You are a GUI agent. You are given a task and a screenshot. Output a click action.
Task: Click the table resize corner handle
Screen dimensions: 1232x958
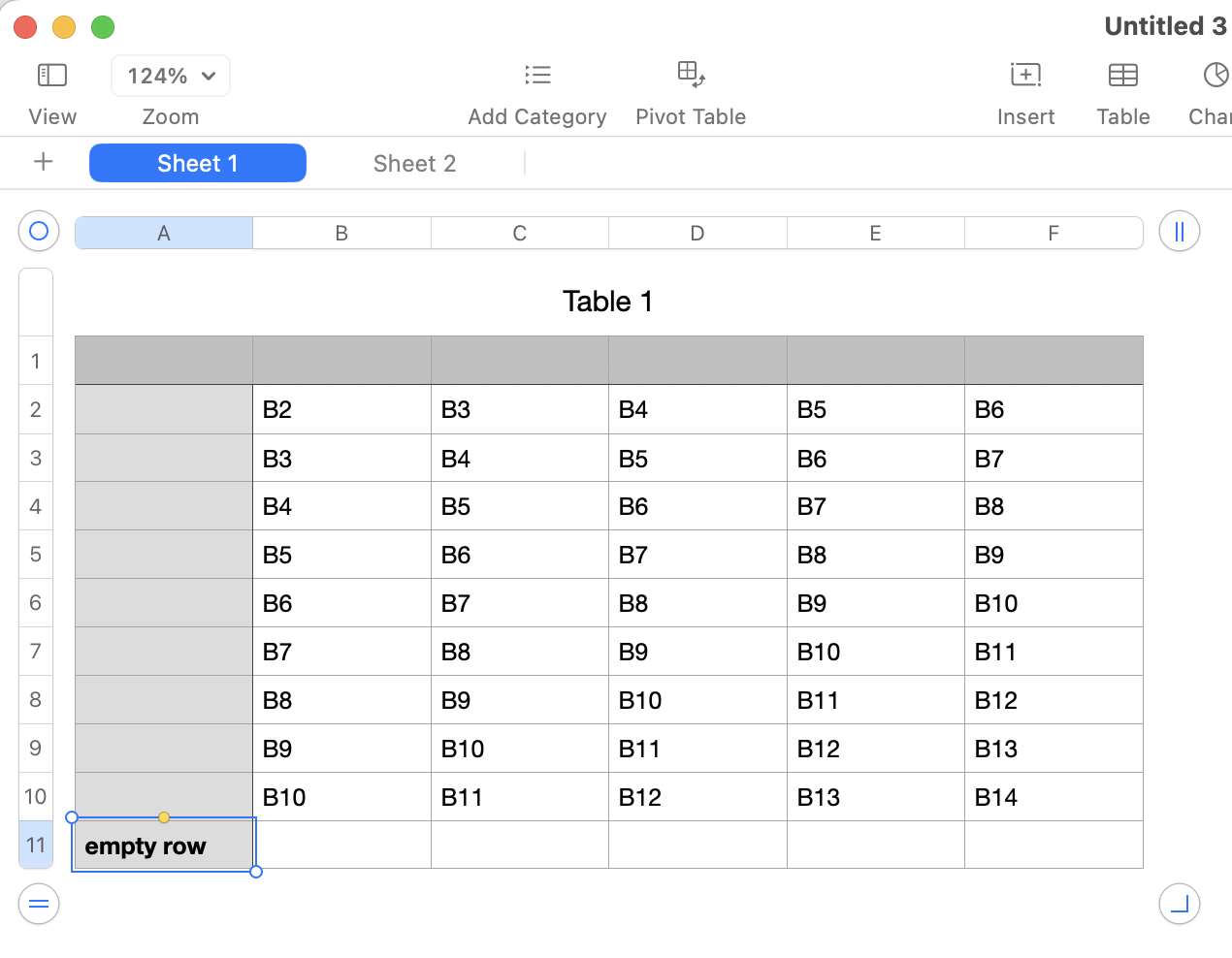tap(1180, 905)
